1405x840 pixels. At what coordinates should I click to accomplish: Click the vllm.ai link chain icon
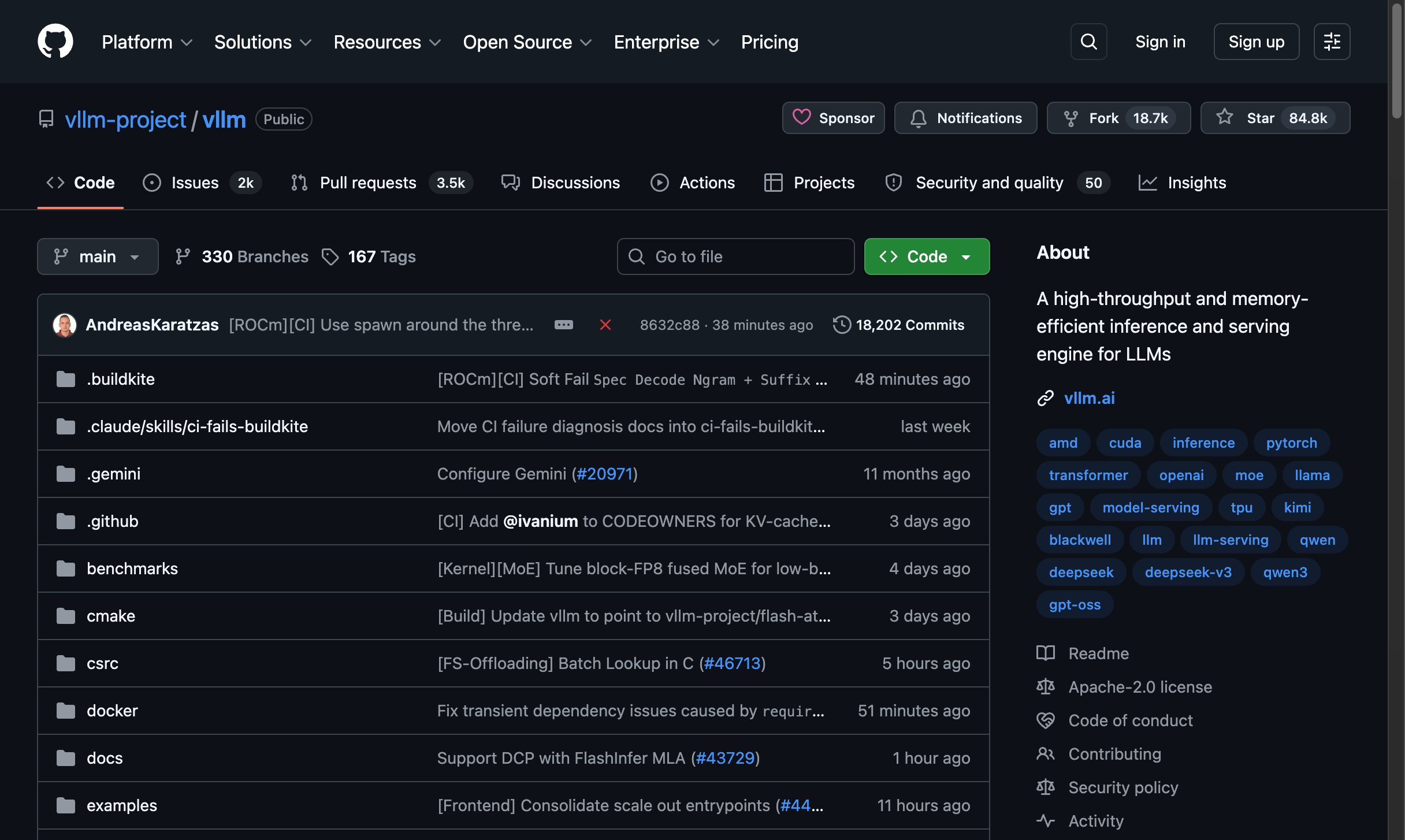[x=1045, y=398]
